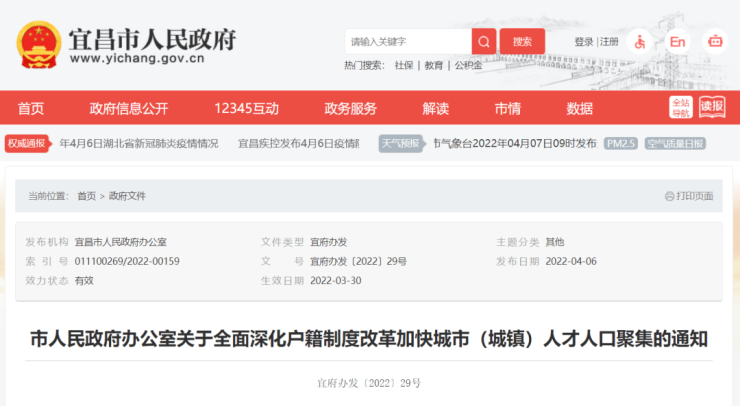Screen dimensions: 740x406
Task: Open the PM2.5 weather tag
Action: 620,144
